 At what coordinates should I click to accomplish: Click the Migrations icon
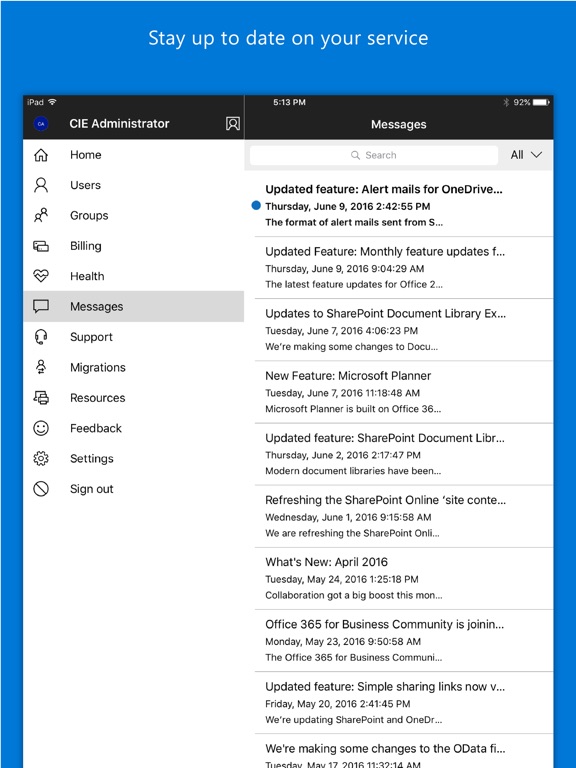[41, 367]
